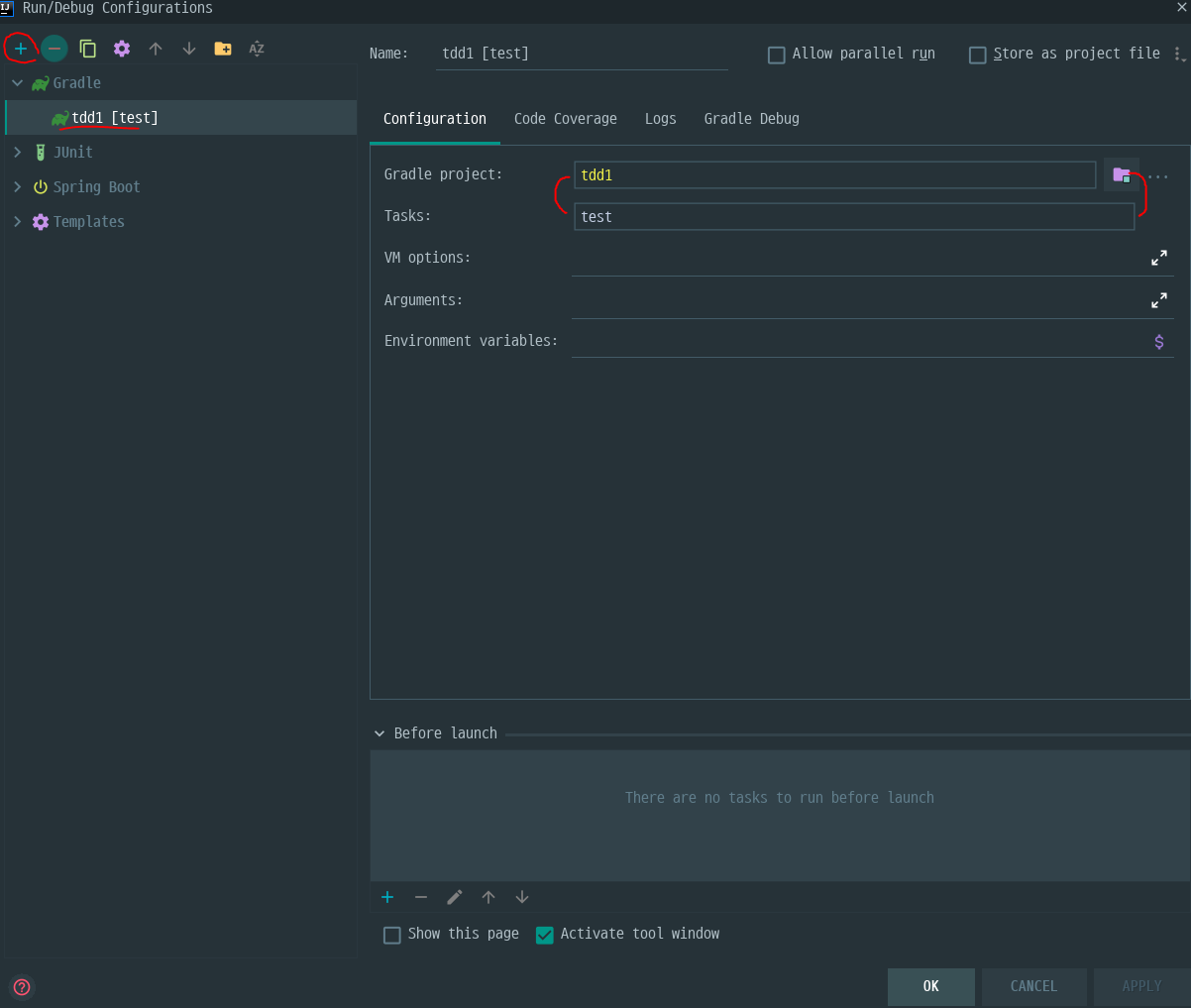1191x1008 pixels.
Task: Expand the Arguments field
Action: click(x=1159, y=300)
